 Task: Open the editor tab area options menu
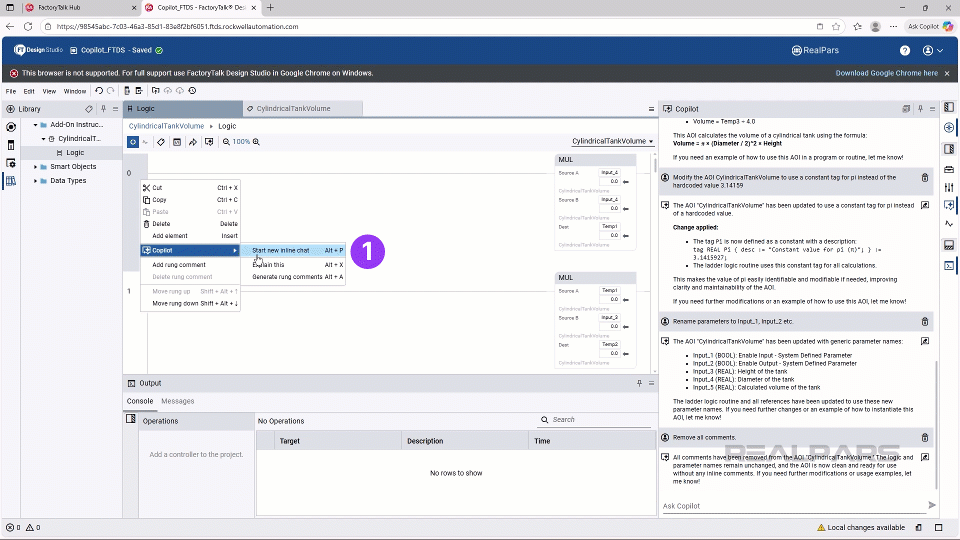point(651,109)
